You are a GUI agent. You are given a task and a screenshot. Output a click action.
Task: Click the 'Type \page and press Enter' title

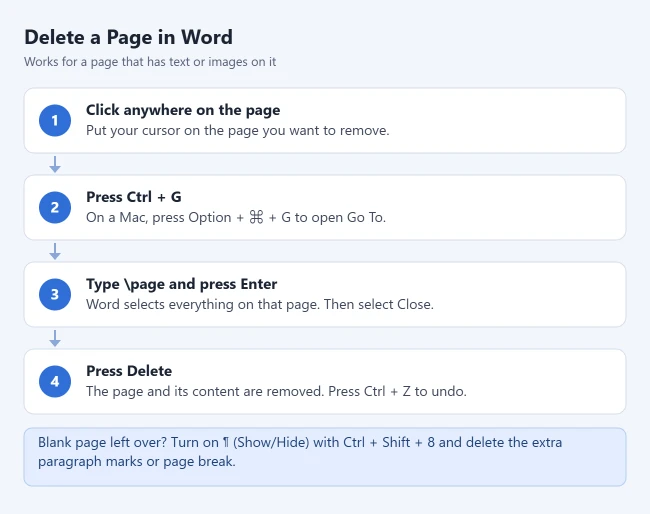182,284
